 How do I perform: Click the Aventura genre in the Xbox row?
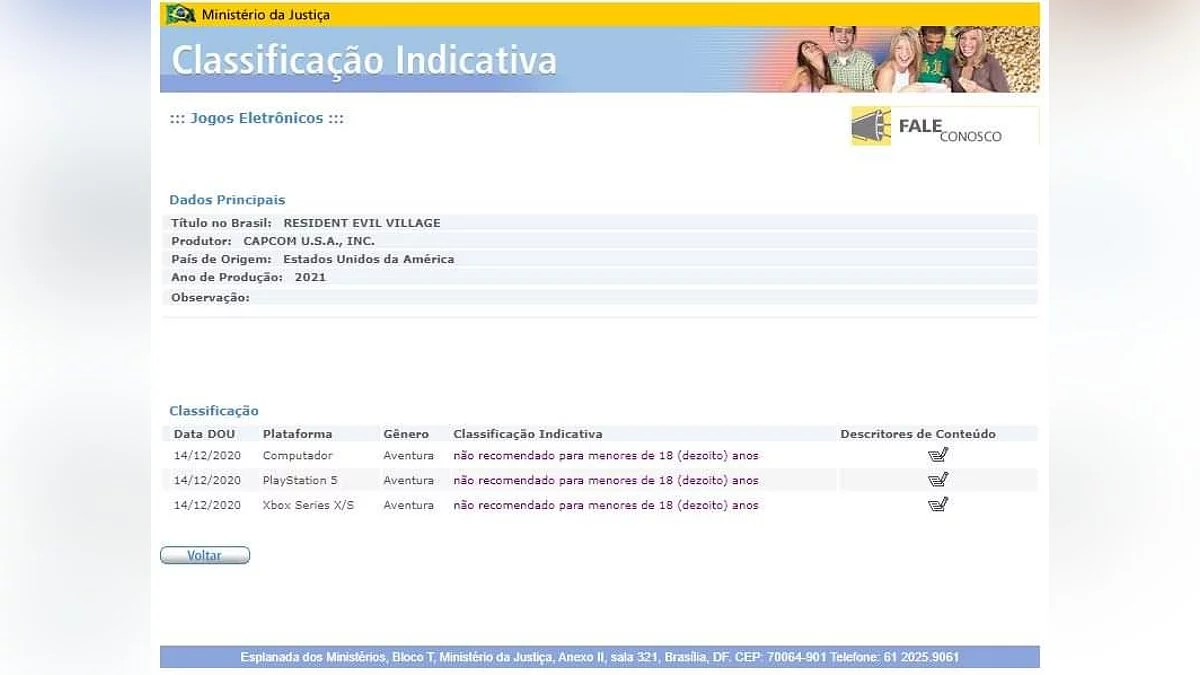[x=409, y=505]
